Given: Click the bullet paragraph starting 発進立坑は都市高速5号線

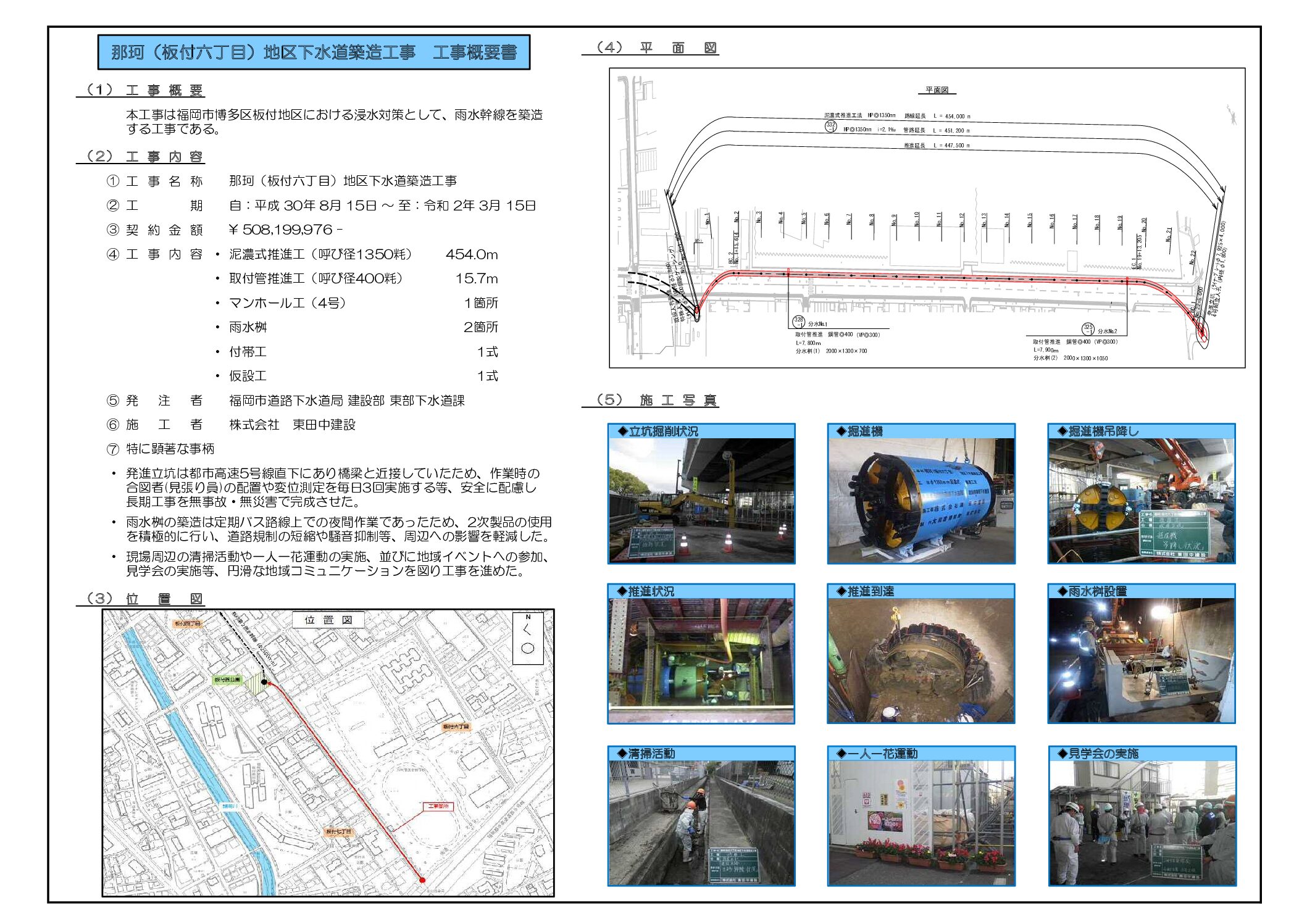Looking at the screenshot, I should [x=333, y=488].
